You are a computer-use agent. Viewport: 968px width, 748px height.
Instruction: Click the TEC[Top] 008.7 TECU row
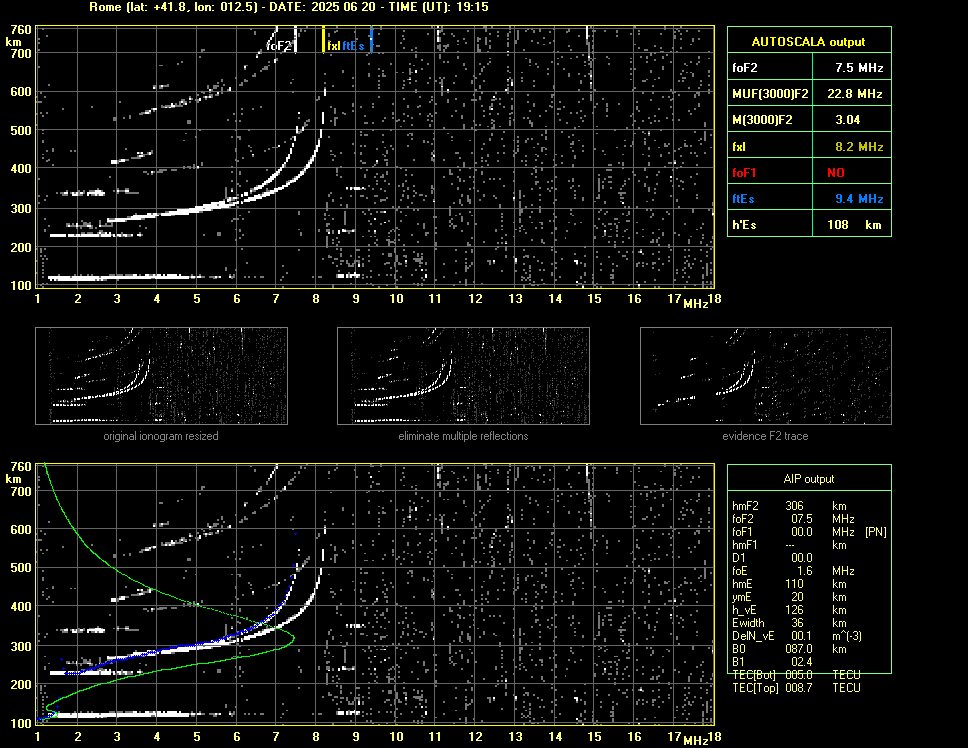(x=796, y=688)
